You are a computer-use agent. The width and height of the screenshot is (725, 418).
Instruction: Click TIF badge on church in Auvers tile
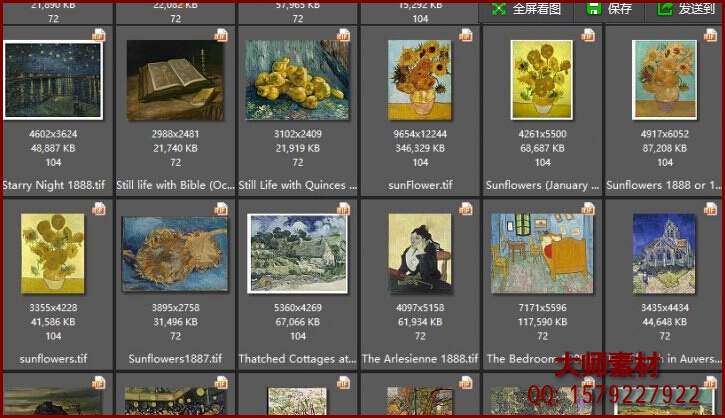tap(710, 209)
